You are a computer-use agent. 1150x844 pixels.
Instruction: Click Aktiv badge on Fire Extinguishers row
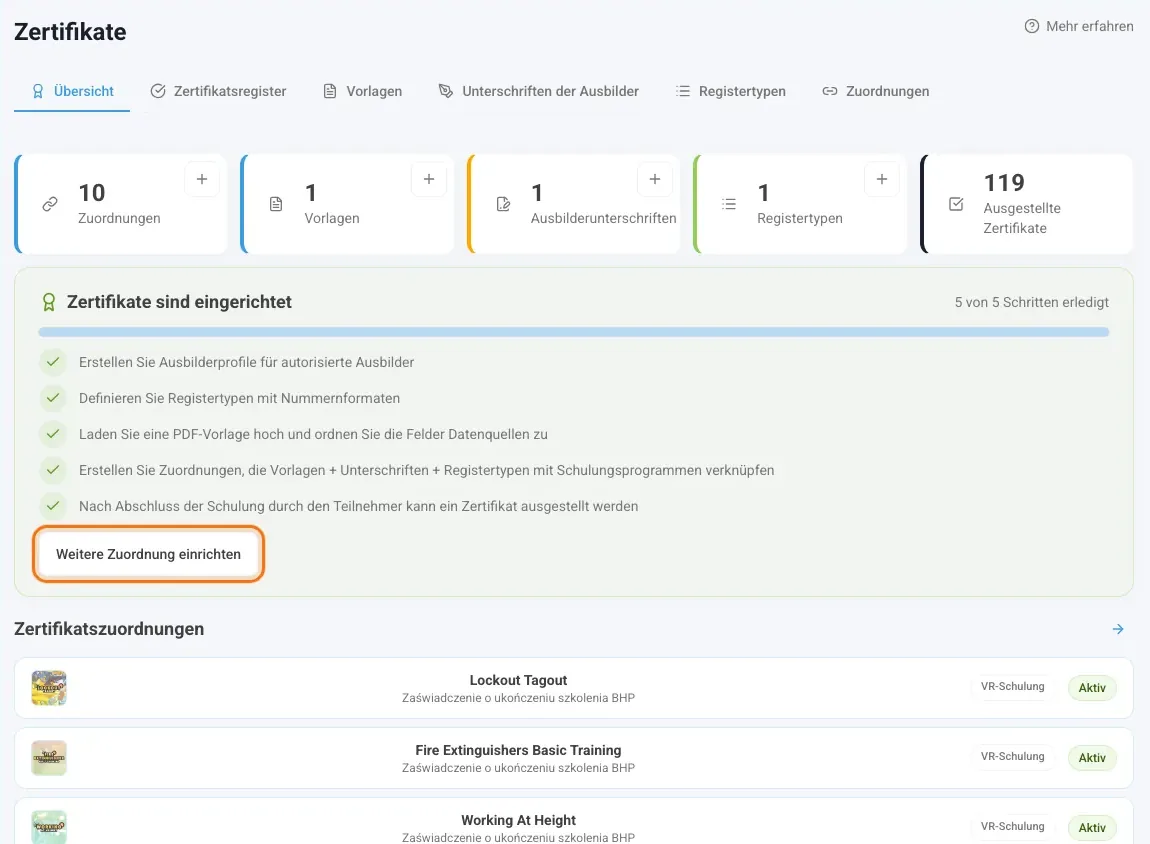coord(1092,758)
